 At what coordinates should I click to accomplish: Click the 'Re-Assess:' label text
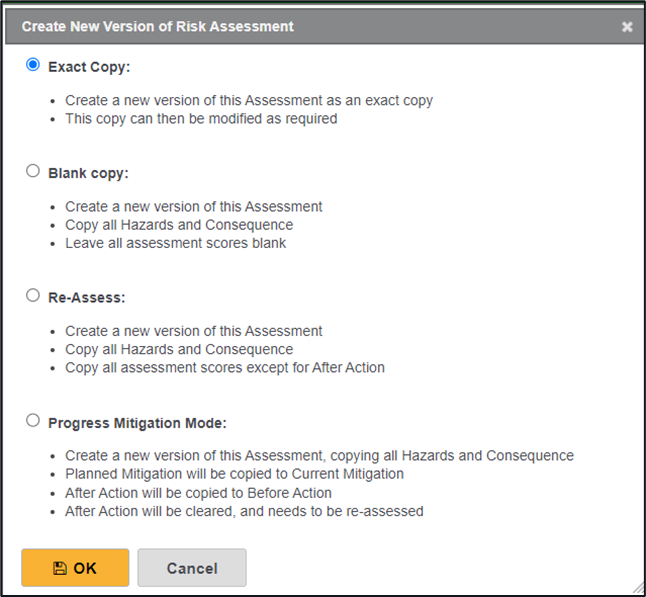(x=85, y=297)
